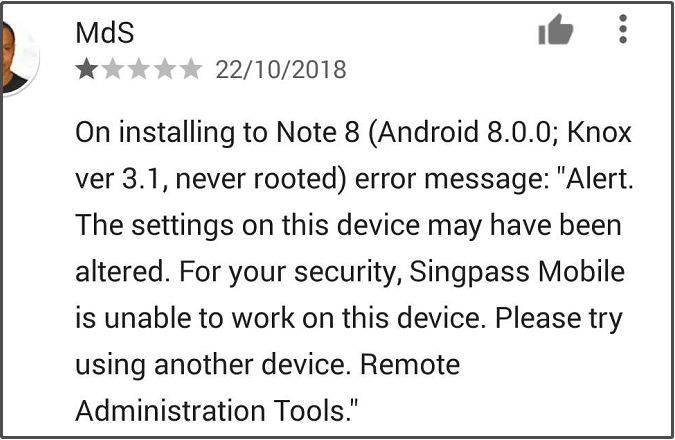Click the fifth grey star in the rating
This screenshot has width=675, height=440.
click(191, 69)
